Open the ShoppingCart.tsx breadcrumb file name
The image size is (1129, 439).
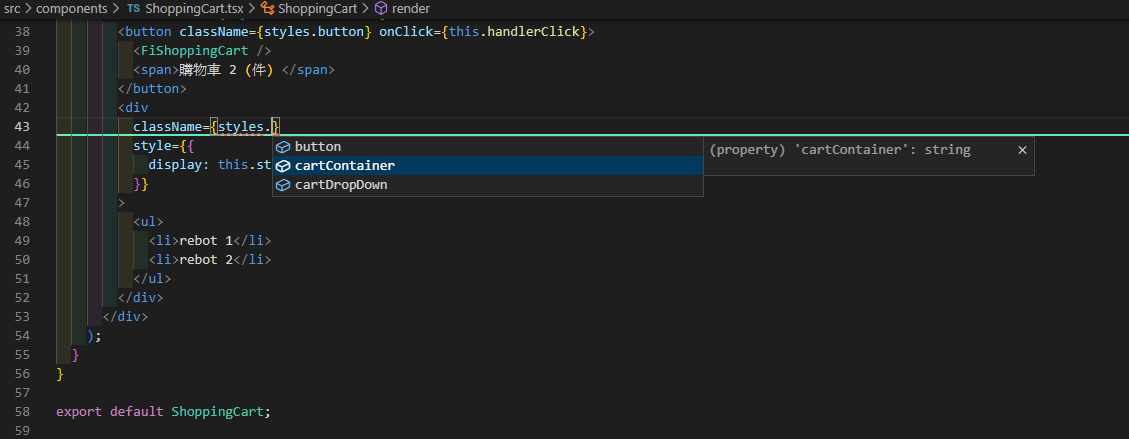tap(188, 8)
